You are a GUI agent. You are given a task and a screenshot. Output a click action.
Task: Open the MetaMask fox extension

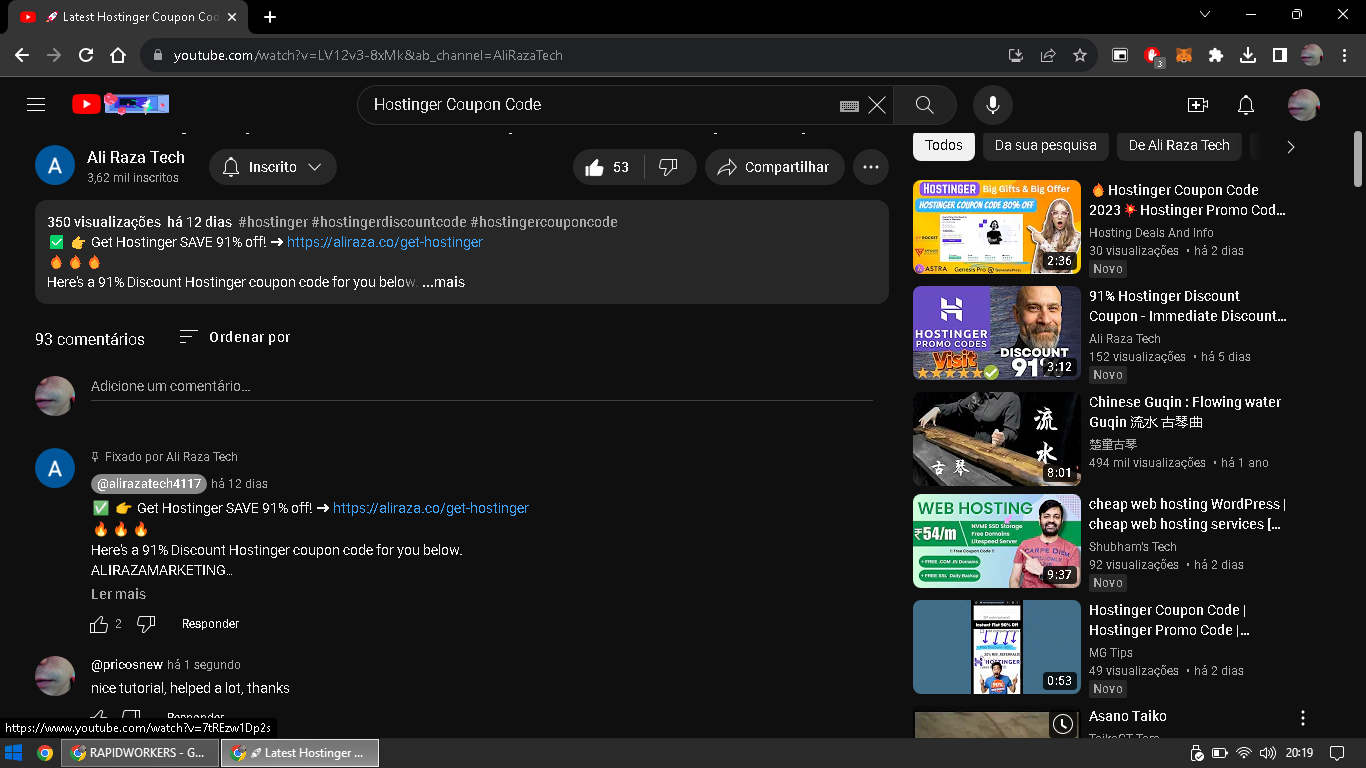coord(1184,55)
